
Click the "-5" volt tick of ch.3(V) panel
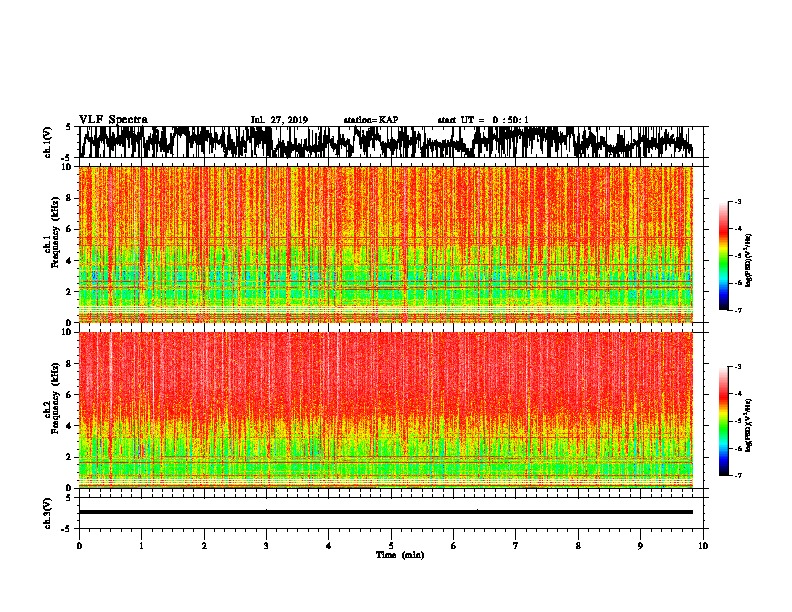click(x=67, y=529)
